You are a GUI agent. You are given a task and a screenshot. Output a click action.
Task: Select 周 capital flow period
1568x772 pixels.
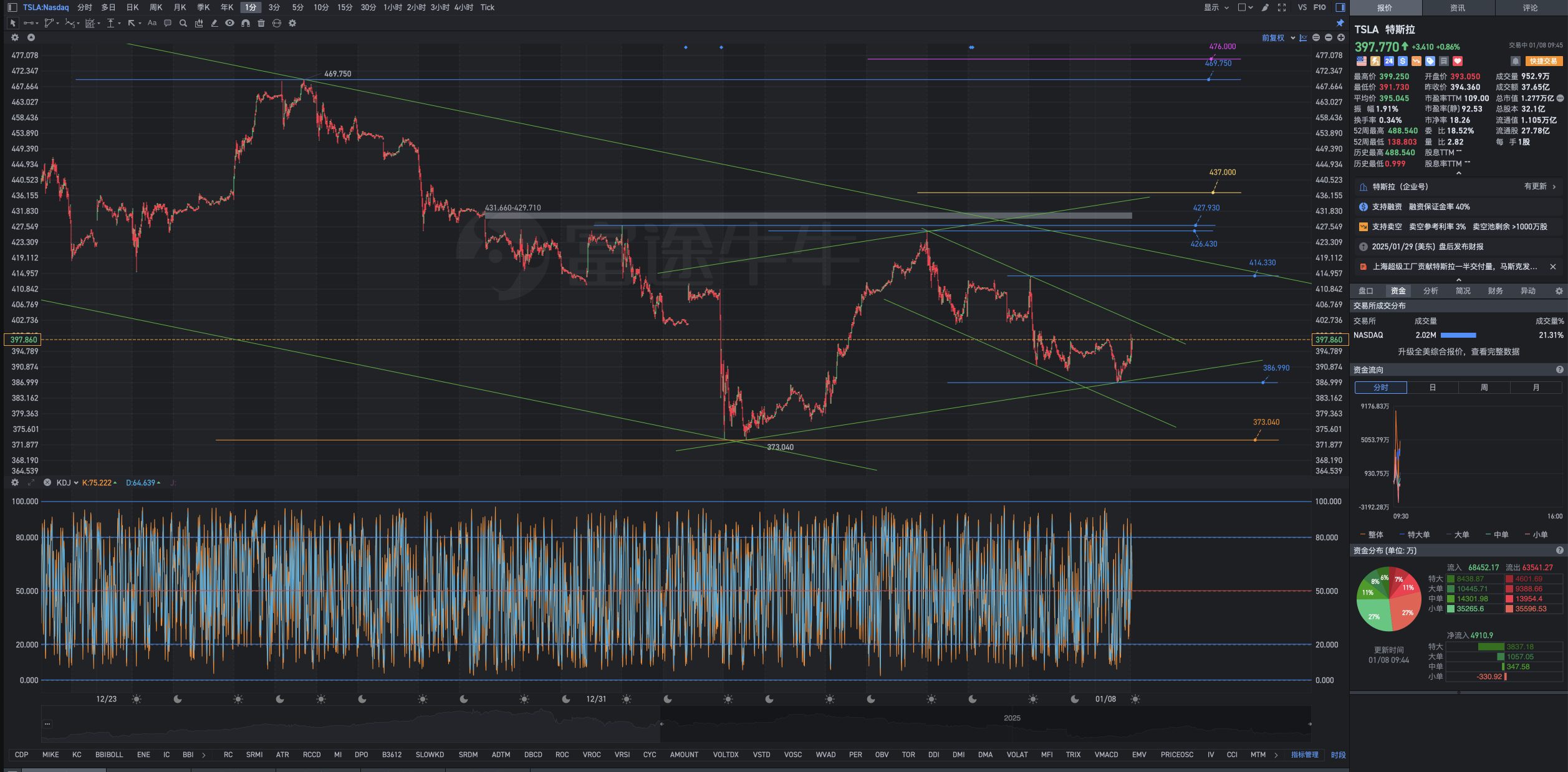coord(1484,388)
